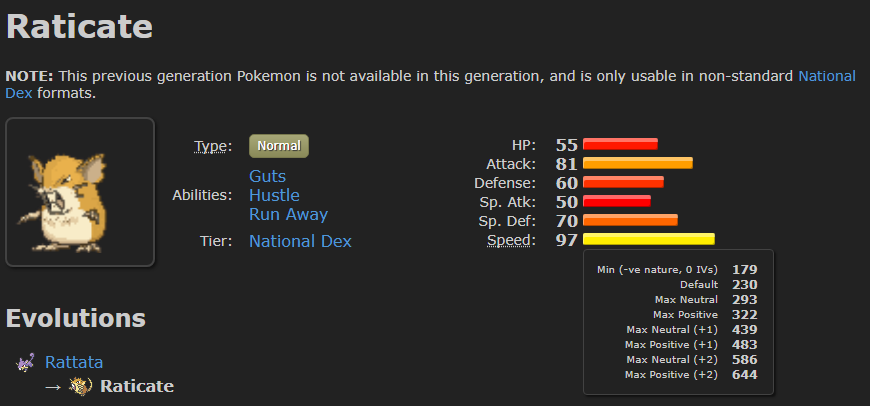The image size is (870, 406).
Task: Click the underlined Speed stat label
Action: pos(512,240)
